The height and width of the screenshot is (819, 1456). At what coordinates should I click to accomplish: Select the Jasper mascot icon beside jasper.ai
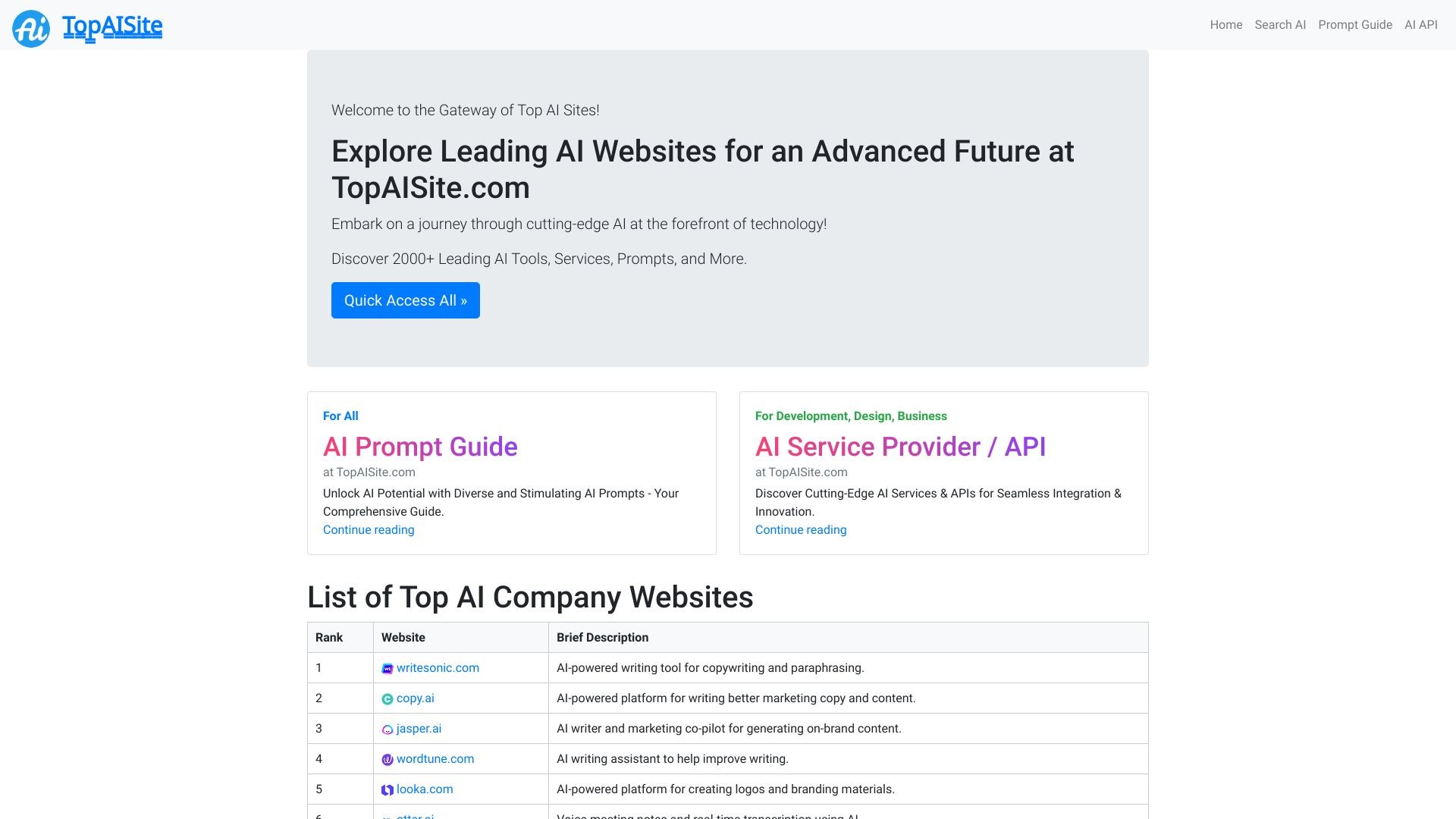point(388,729)
